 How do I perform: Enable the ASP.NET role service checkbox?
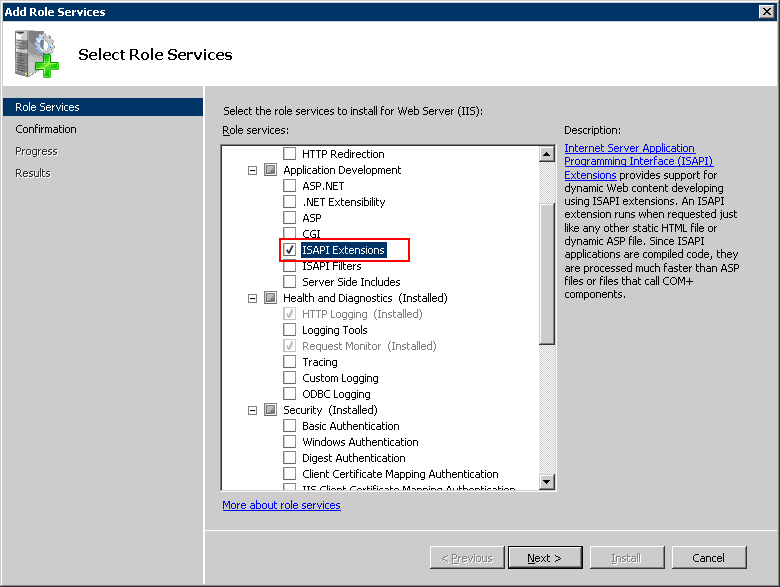pyautogui.click(x=290, y=186)
